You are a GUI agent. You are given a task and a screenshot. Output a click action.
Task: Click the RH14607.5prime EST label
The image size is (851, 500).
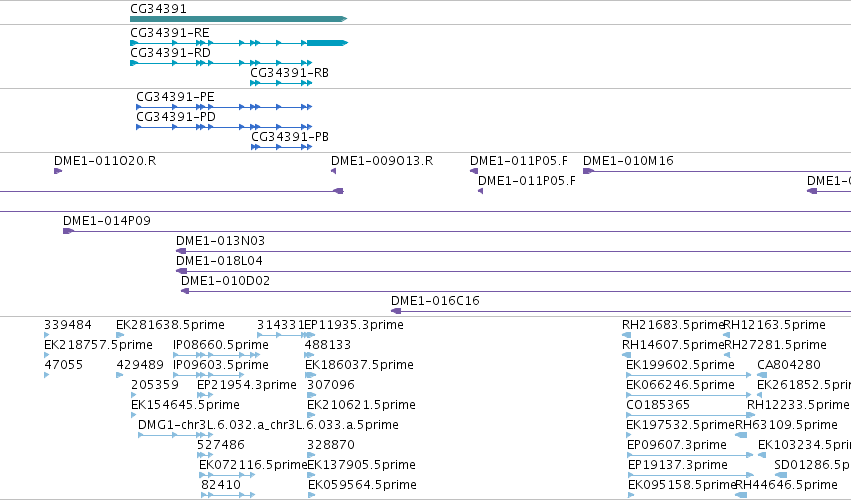[x=674, y=345]
